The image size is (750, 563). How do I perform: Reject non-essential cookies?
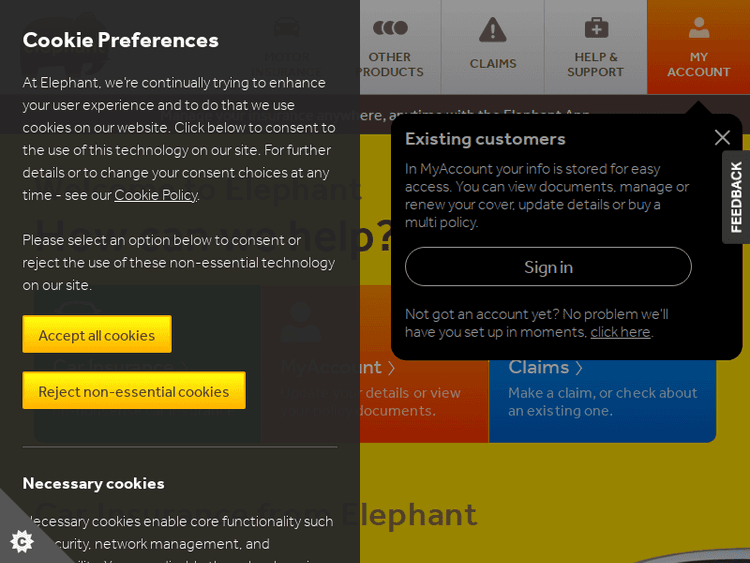134,391
